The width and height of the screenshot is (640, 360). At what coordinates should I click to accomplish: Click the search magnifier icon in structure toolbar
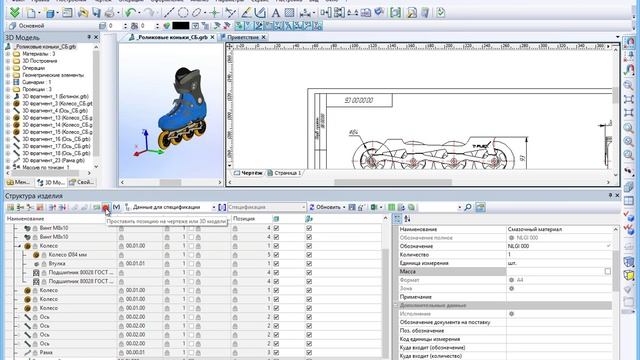[x=468, y=207]
